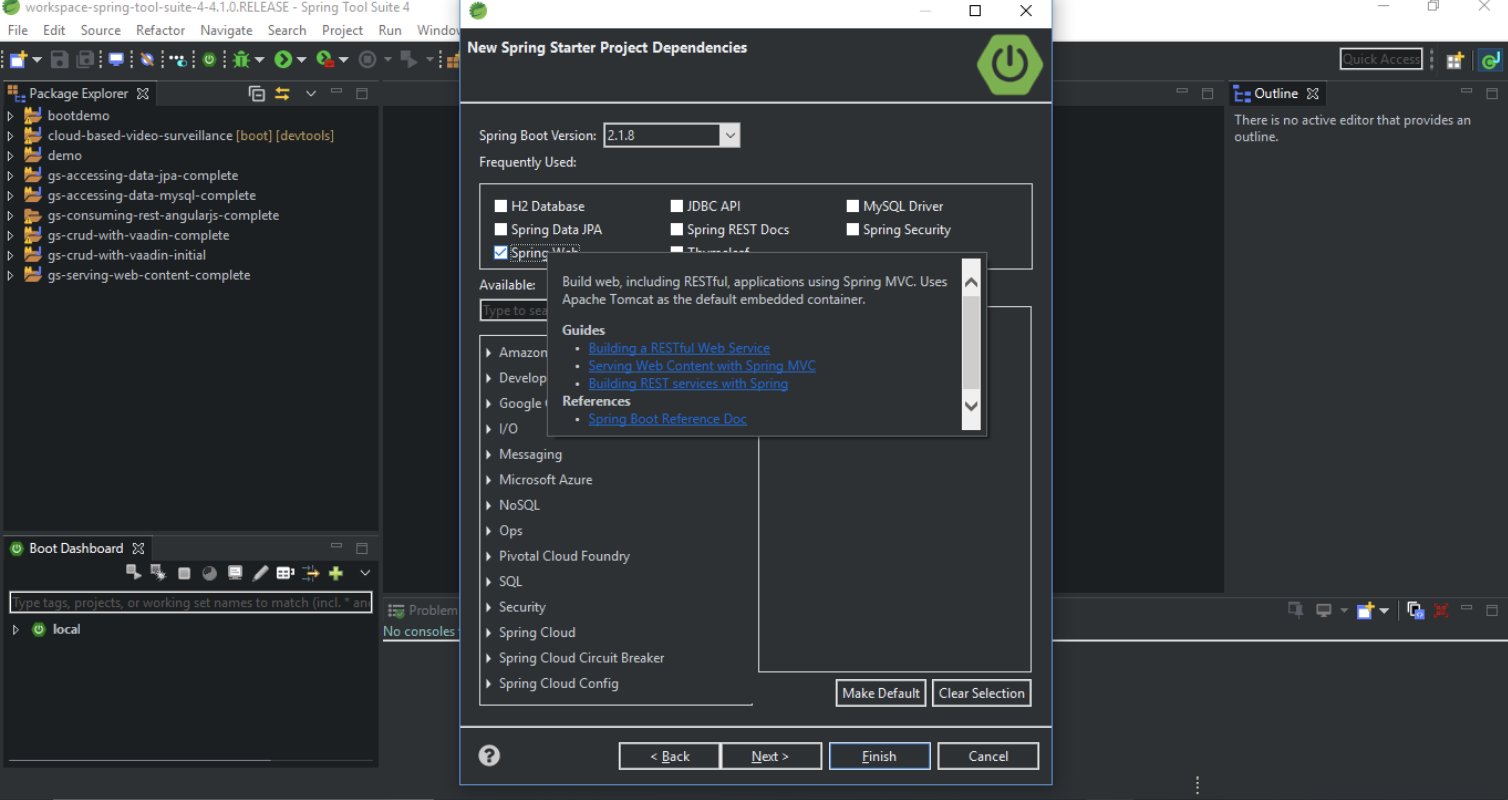Click the grey Stop circle toolbar icon
Image resolution: width=1508 pixels, height=800 pixels.
(367, 60)
